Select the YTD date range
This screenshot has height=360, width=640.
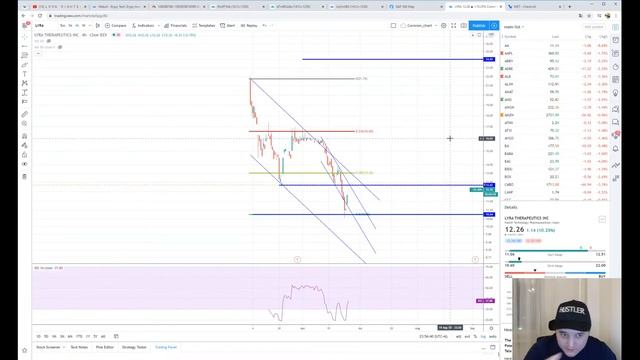(79, 336)
